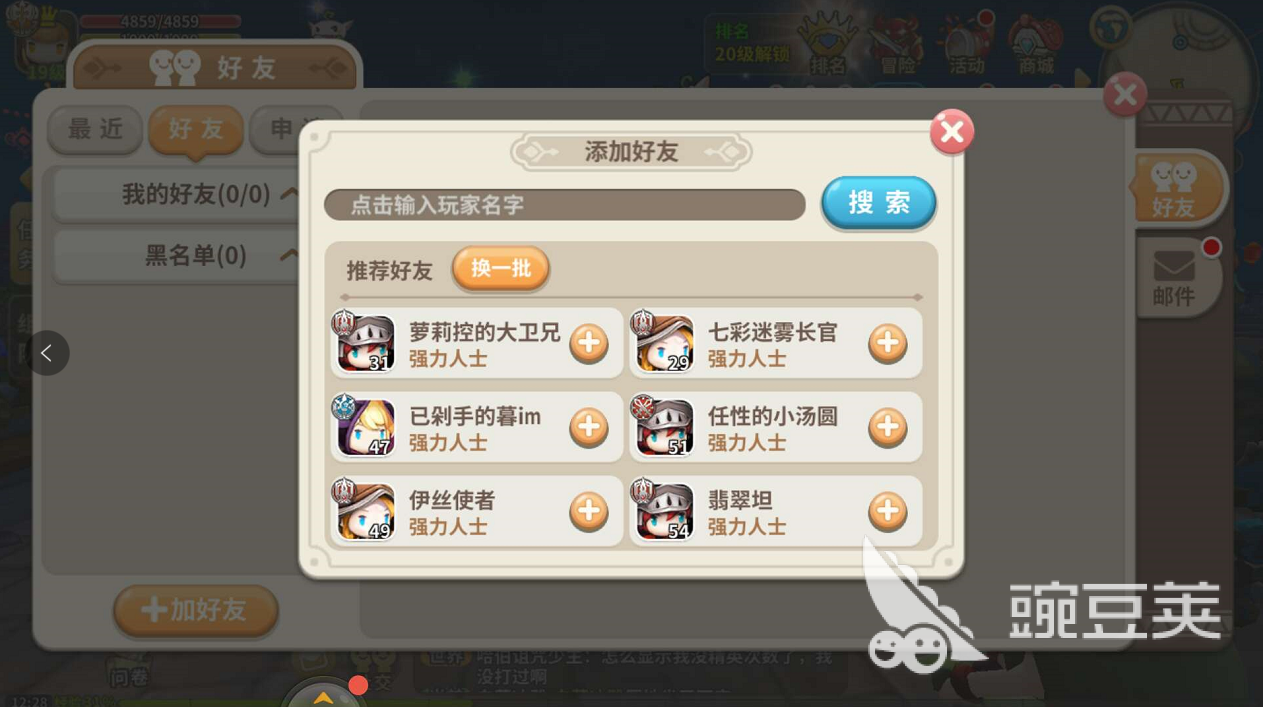Open the 冒险 adventure icon
Image resolution: width=1263 pixels, height=707 pixels.
click(897, 48)
